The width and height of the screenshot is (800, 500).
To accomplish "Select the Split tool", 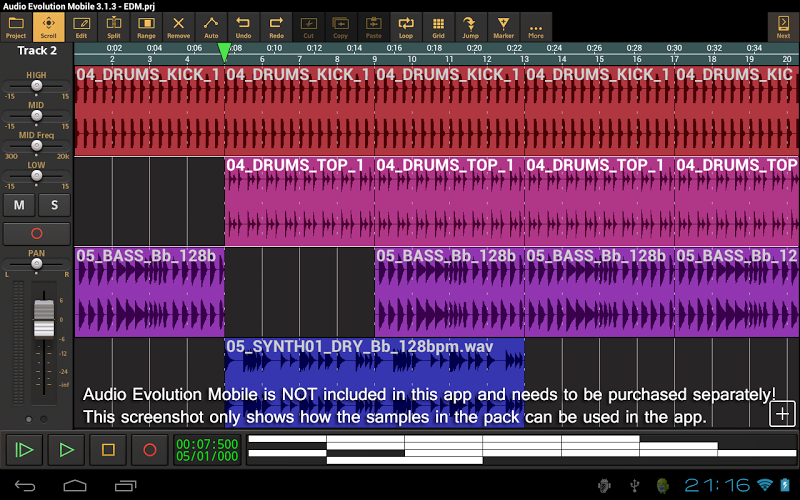I will 114,26.
